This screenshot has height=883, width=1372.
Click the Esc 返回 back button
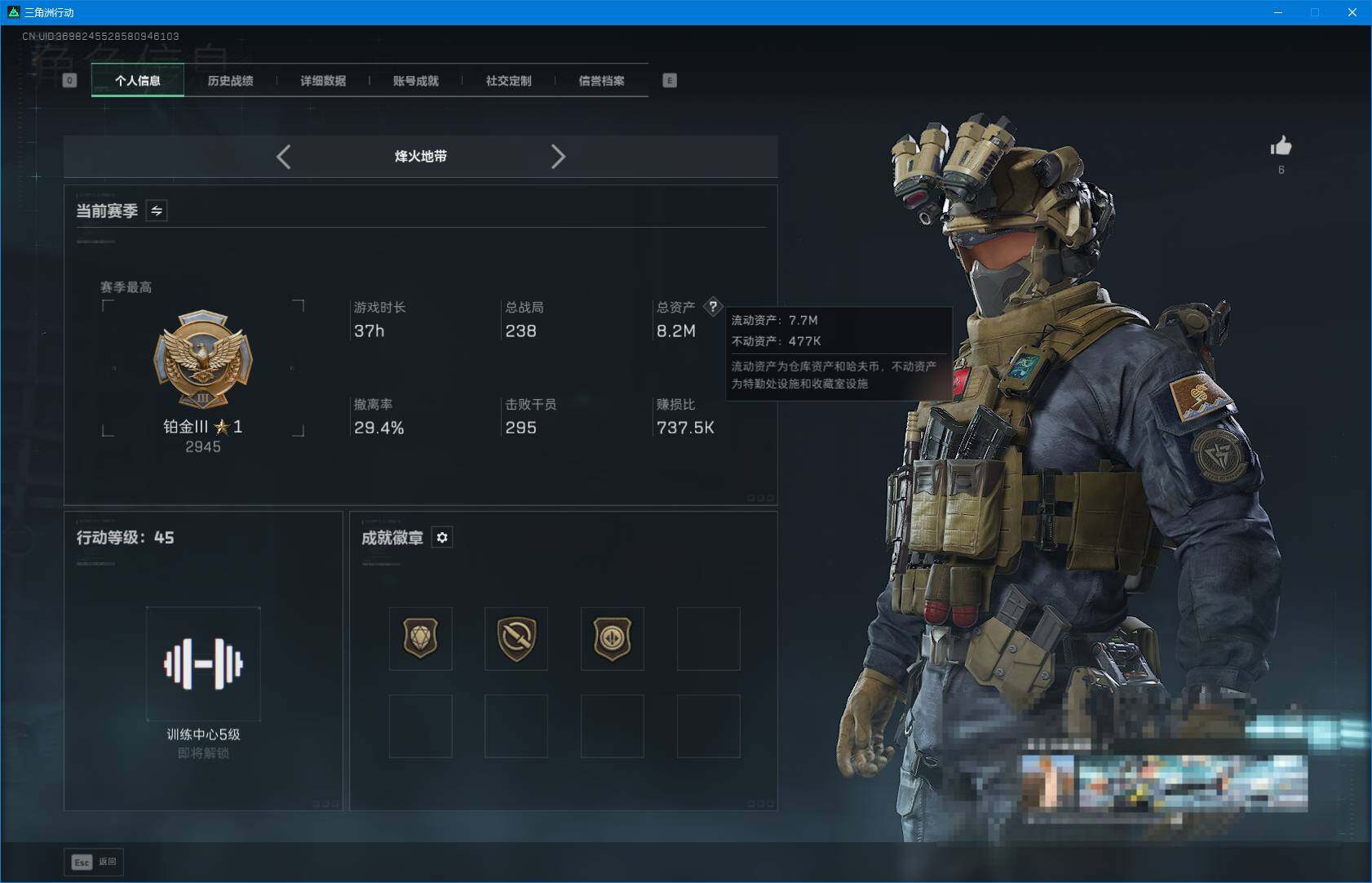[94, 862]
